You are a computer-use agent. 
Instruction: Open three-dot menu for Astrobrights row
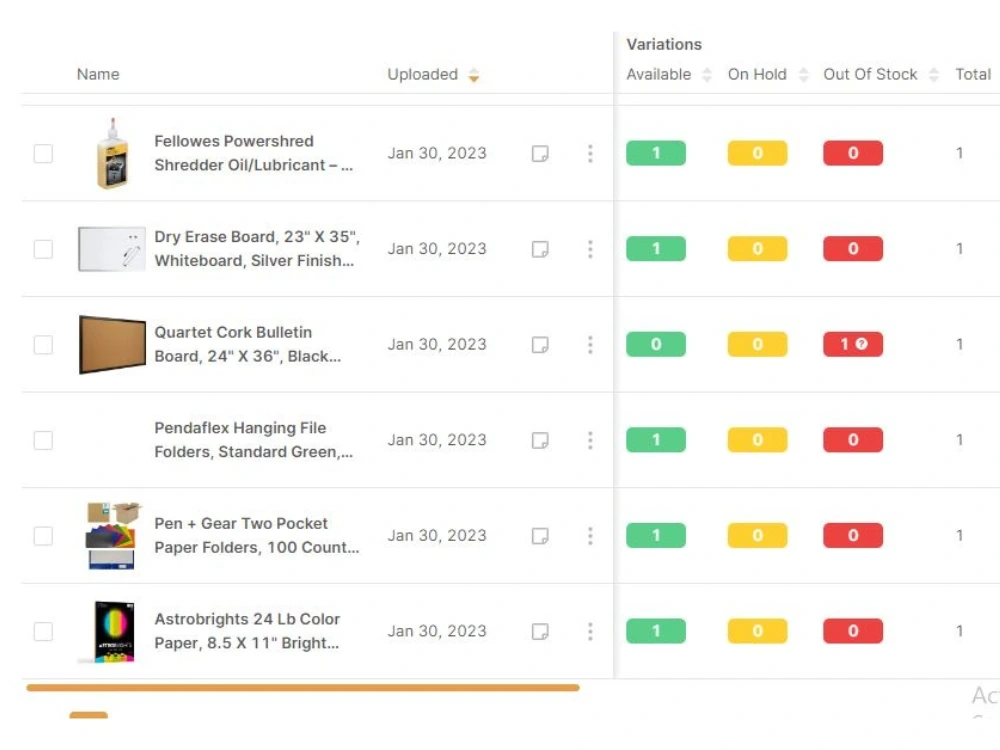coord(590,632)
